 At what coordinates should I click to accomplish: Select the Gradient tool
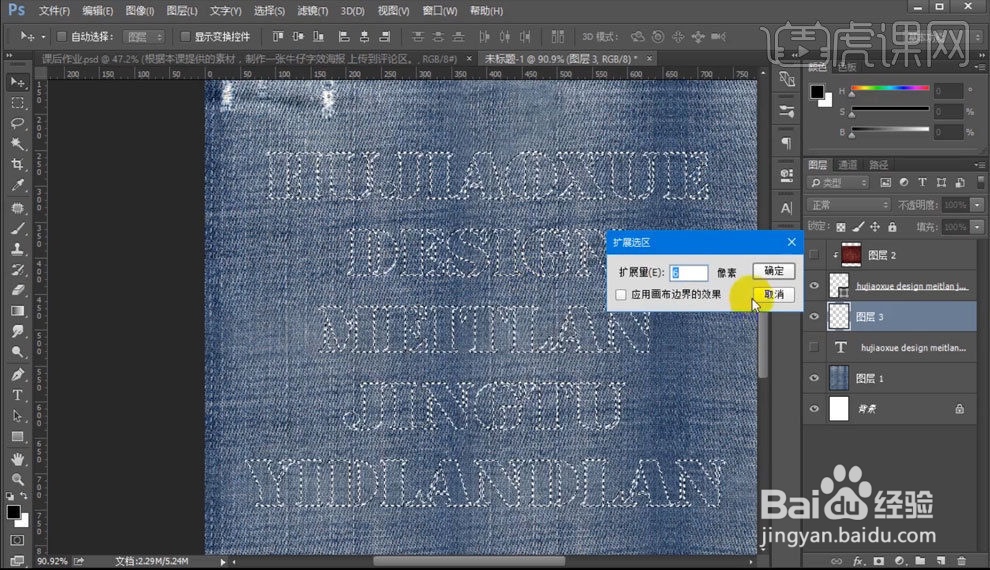pyautogui.click(x=18, y=311)
